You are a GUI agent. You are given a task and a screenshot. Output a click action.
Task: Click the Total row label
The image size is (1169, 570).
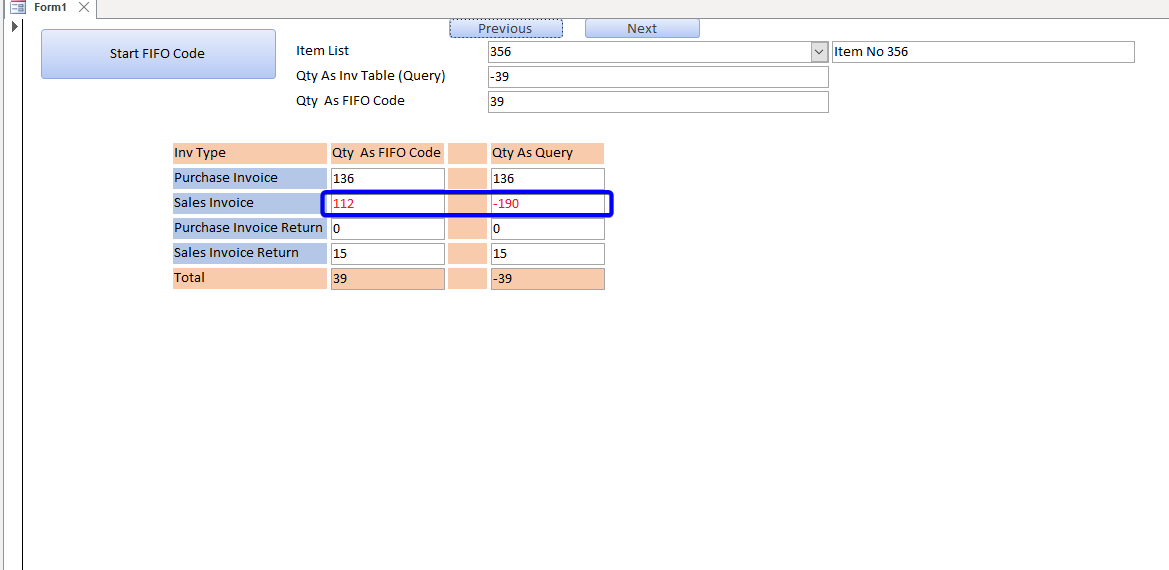coord(250,279)
